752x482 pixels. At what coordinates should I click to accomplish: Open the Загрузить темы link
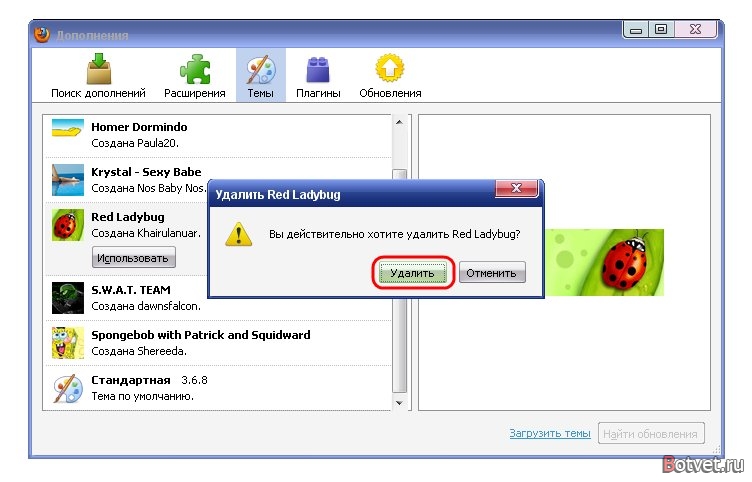pos(550,433)
